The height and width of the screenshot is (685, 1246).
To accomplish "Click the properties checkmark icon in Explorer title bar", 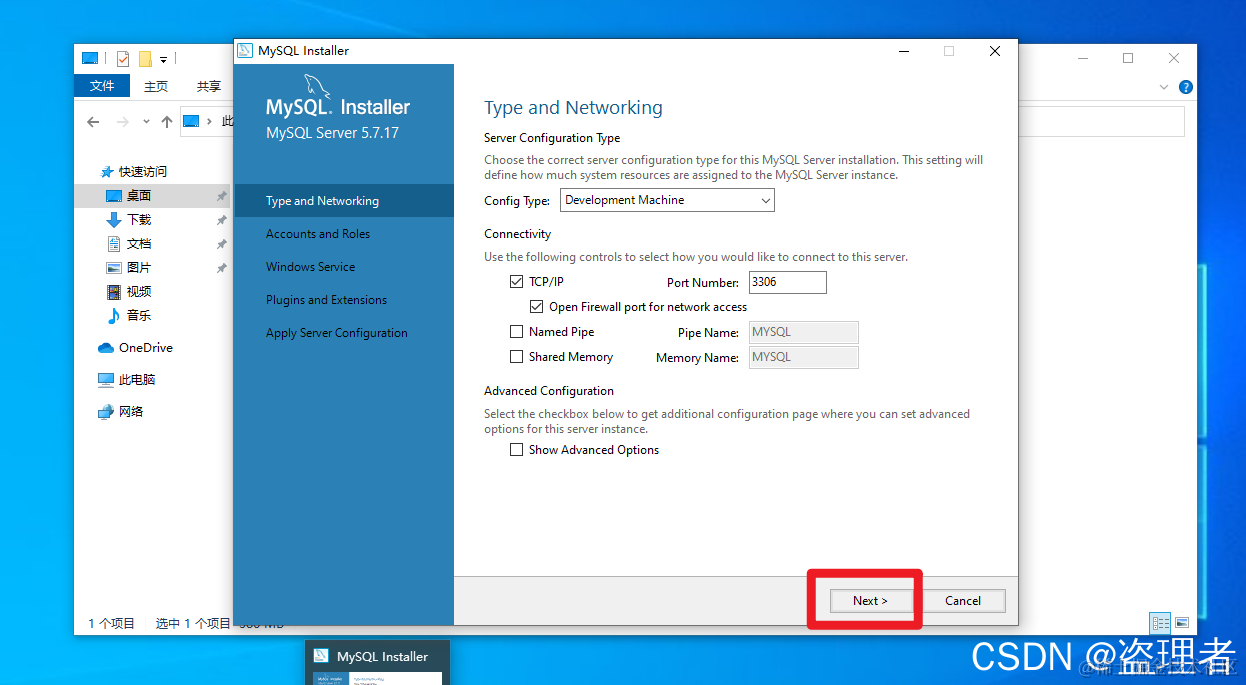I will [123, 59].
